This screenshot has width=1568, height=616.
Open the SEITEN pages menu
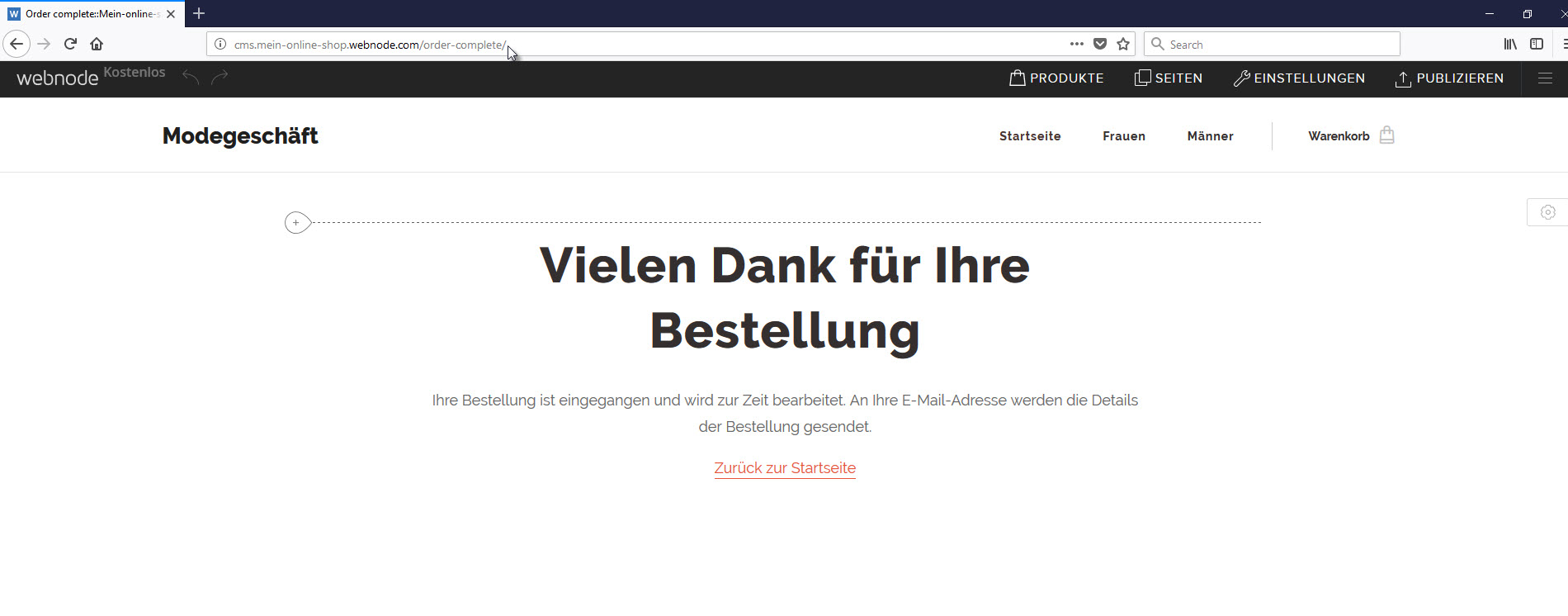pos(1169,78)
